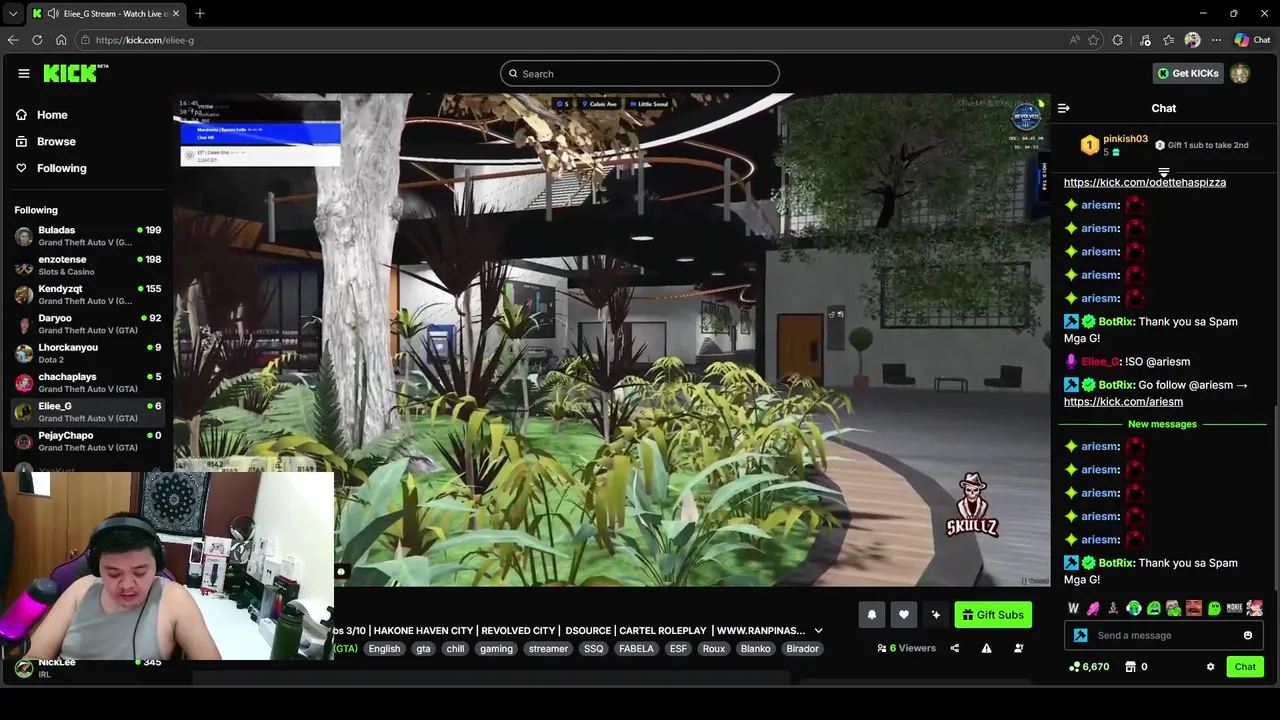Image resolution: width=1280 pixels, height=720 pixels.
Task: Click the share stream icon
Action: 954,648
